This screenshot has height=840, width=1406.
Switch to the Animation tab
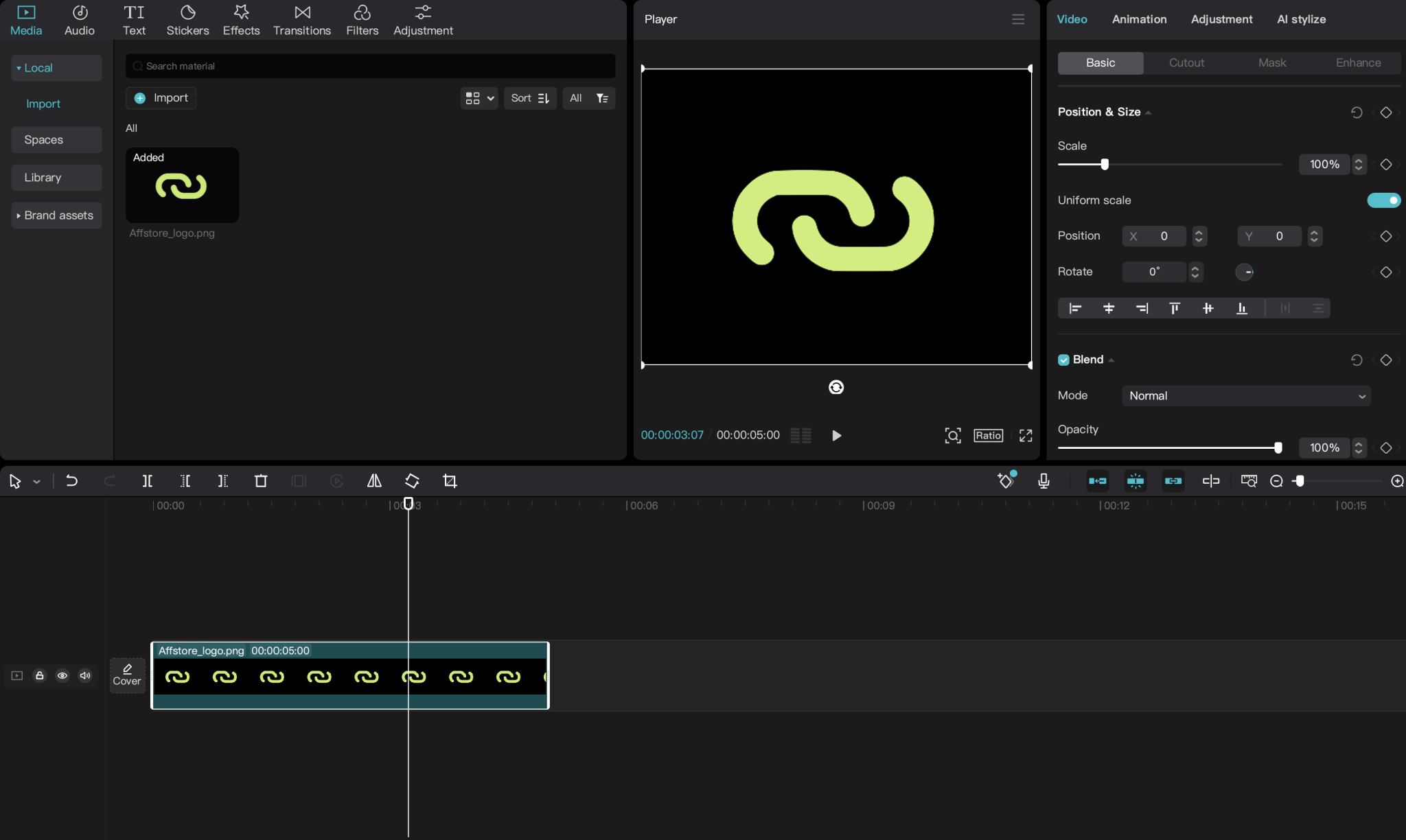tap(1140, 19)
